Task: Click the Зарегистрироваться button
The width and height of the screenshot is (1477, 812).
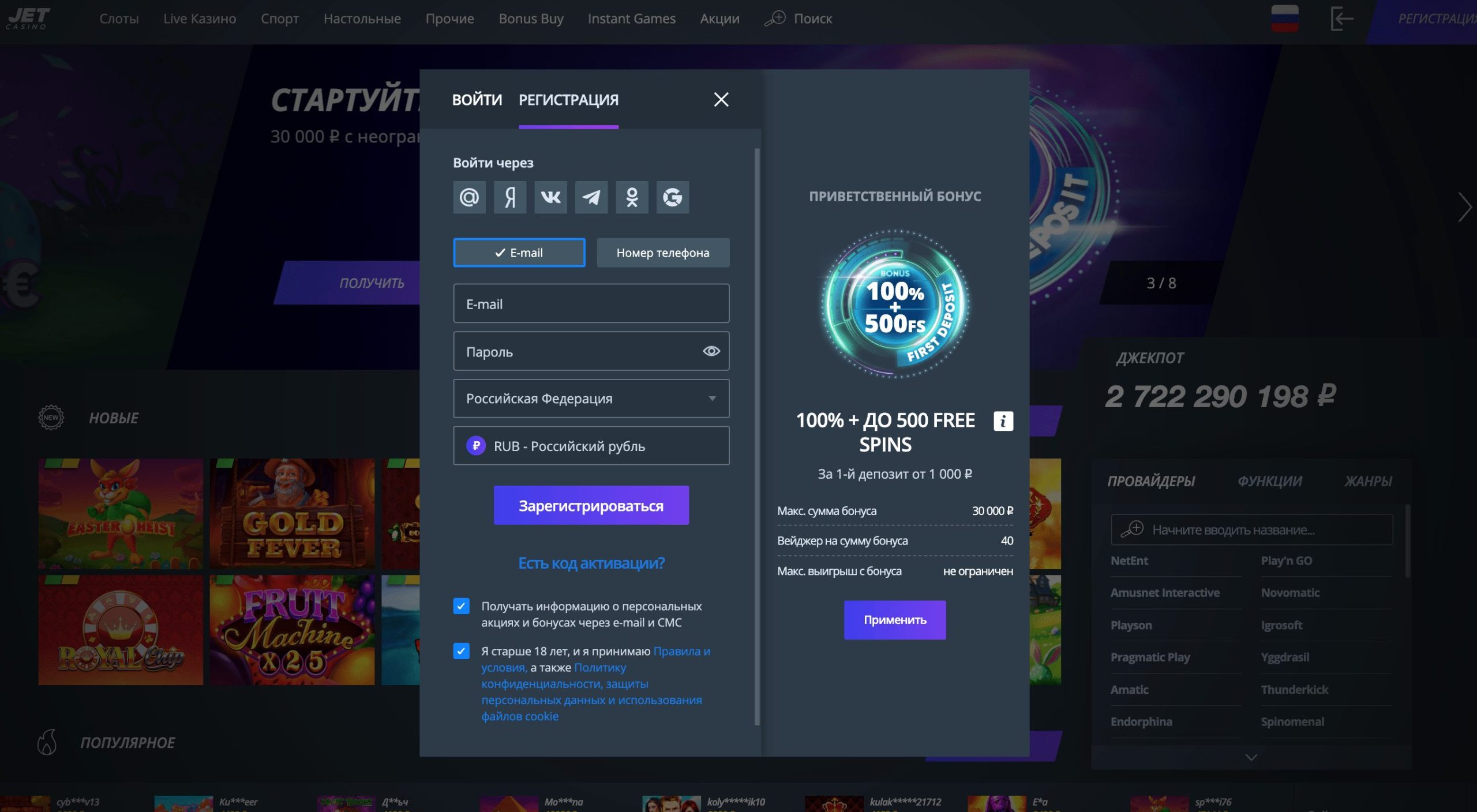Action: (591, 505)
